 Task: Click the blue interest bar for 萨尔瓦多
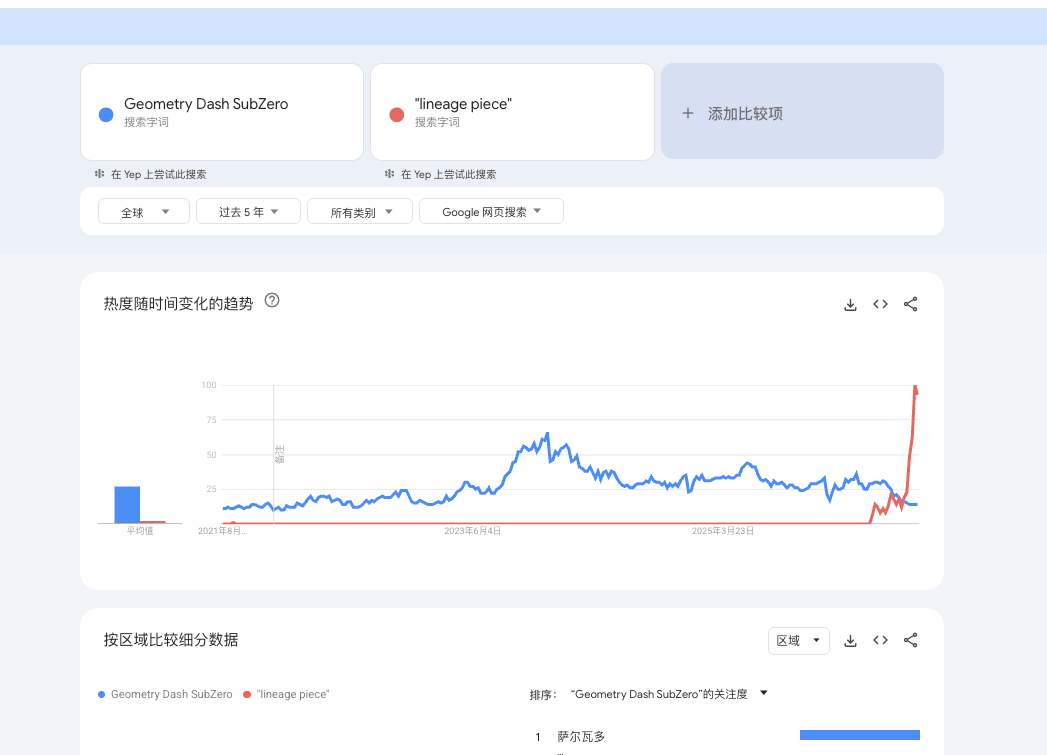tap(859, 735)
